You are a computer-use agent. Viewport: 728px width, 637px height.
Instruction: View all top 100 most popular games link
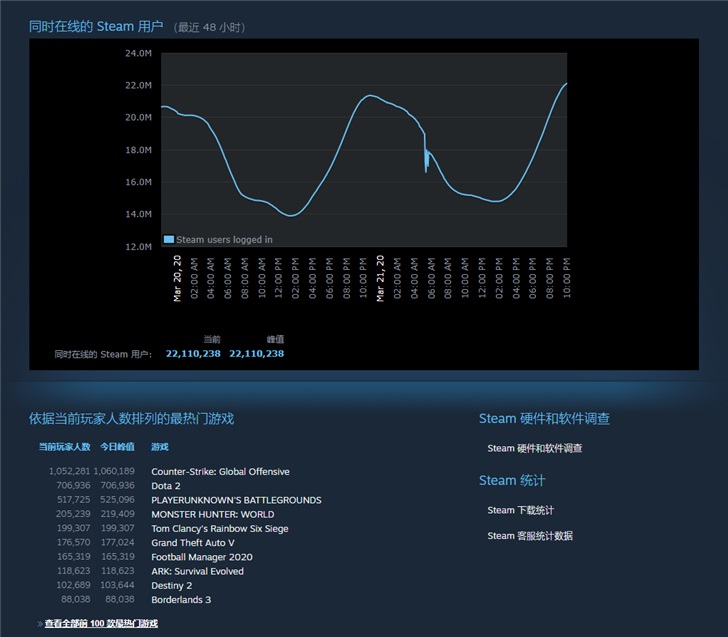point(101,623)
